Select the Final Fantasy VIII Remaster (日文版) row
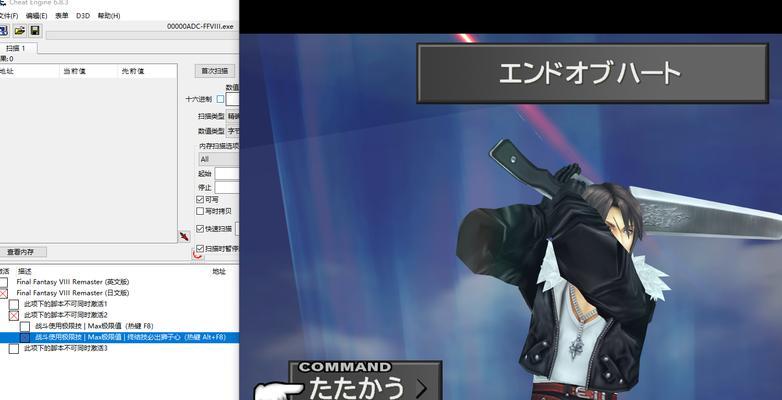Viewport: 782px width, 400px height. pos(72,293)
